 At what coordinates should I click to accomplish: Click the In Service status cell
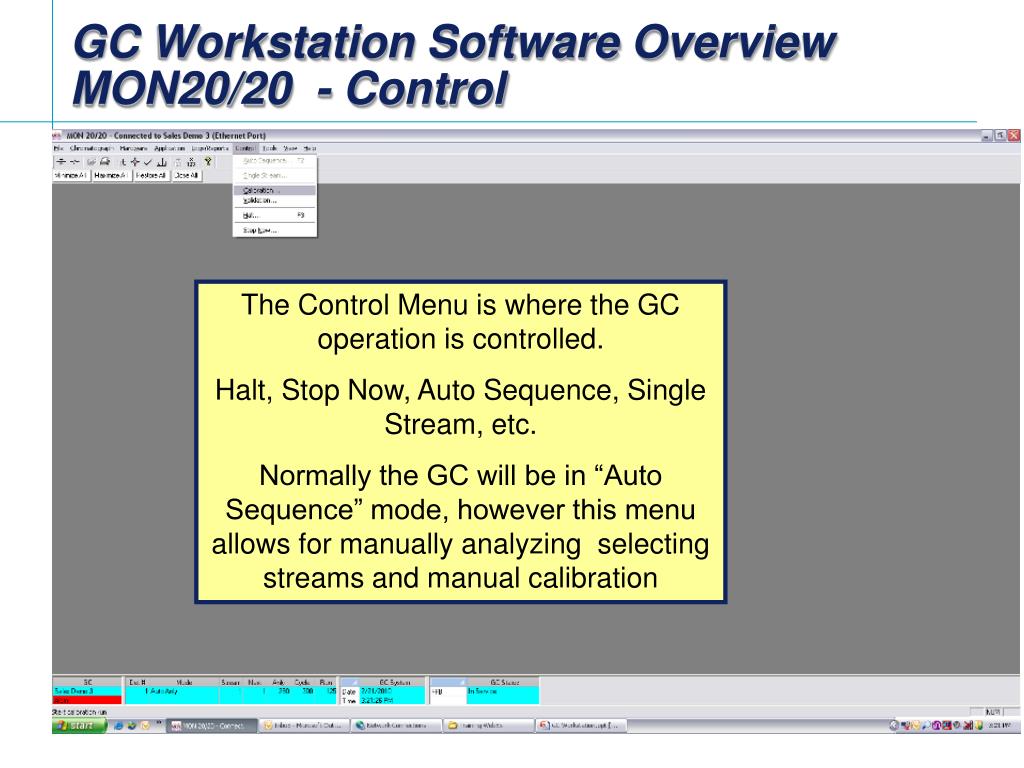click(x=503, y=691)
